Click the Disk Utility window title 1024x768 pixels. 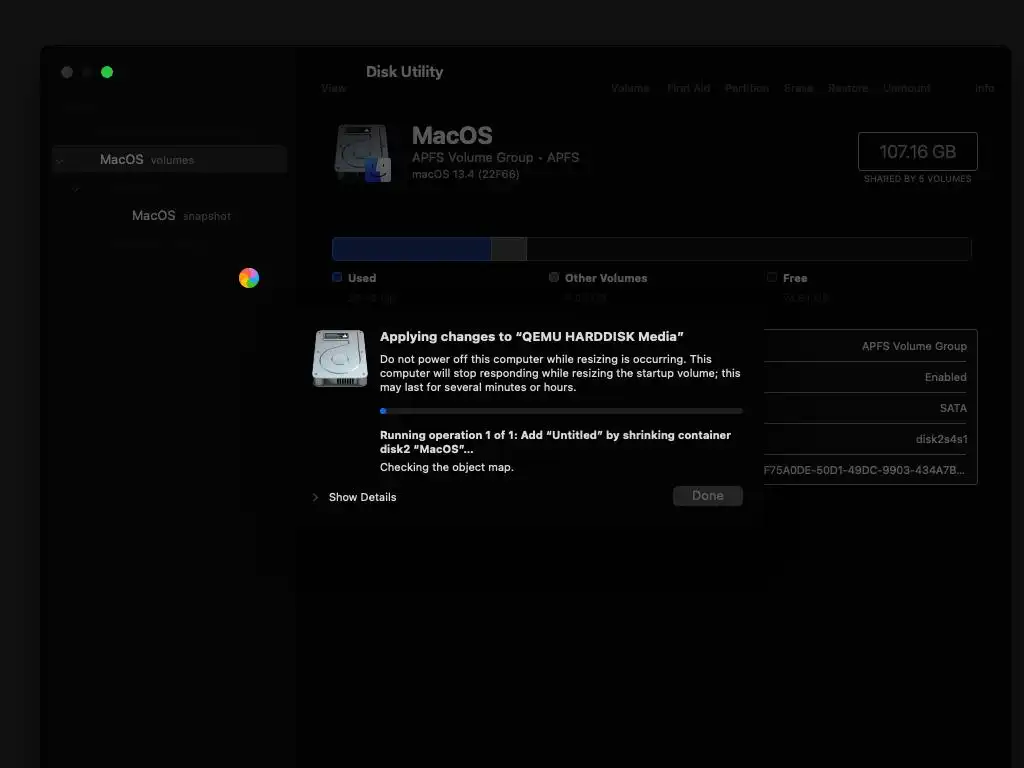(404, 72)
